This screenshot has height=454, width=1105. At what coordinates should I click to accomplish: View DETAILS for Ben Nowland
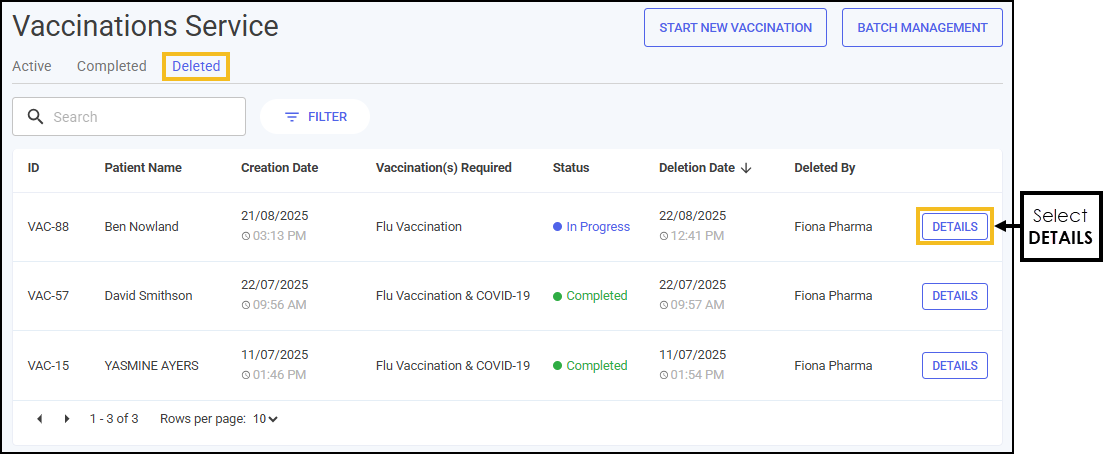point(955,227)
